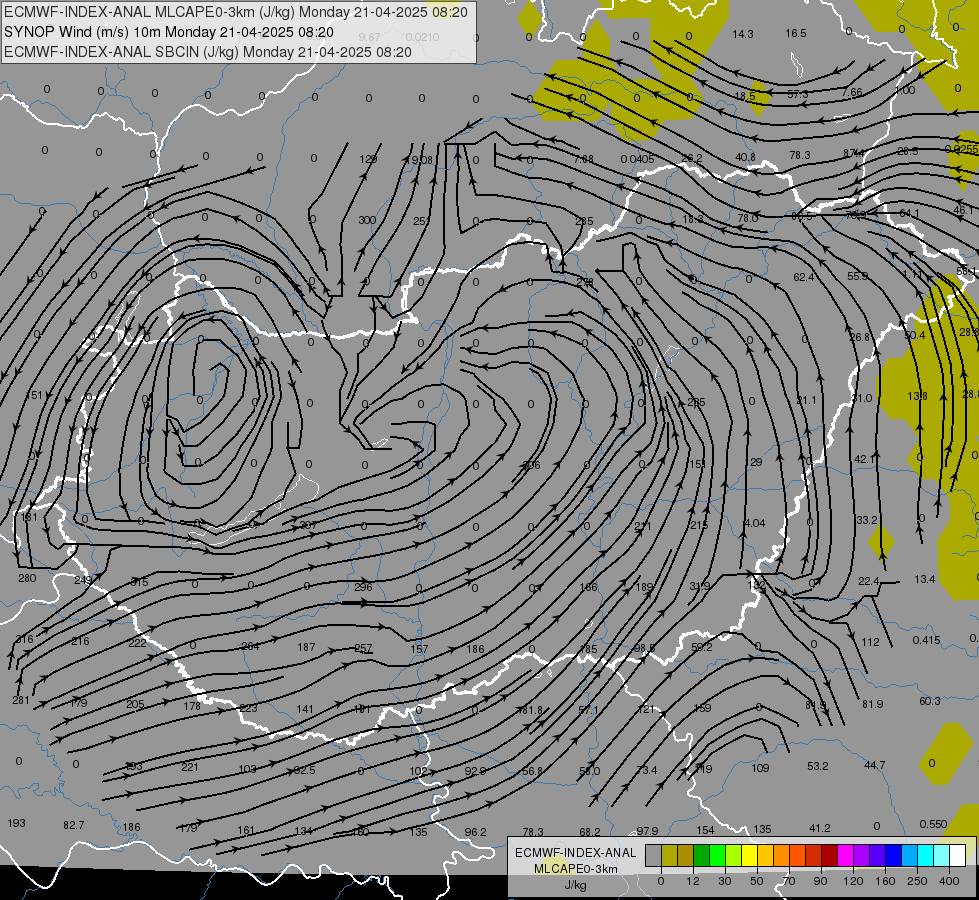Click the map value 13.4
The height and width of the screenshot is (900, 979).
point(925,579)
